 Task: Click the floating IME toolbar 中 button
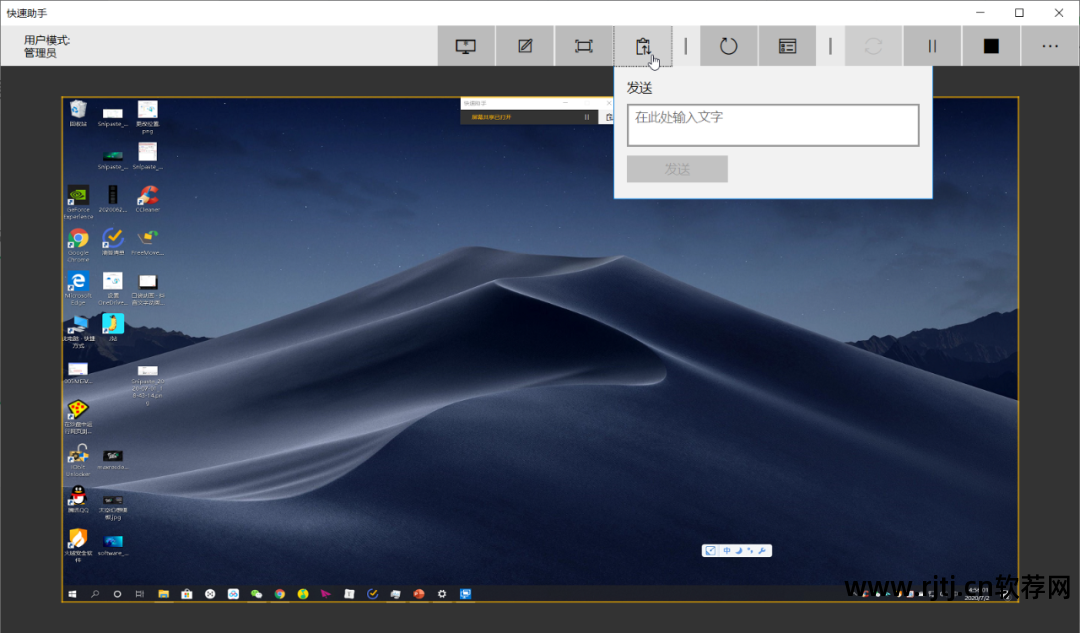click(727, 550)
